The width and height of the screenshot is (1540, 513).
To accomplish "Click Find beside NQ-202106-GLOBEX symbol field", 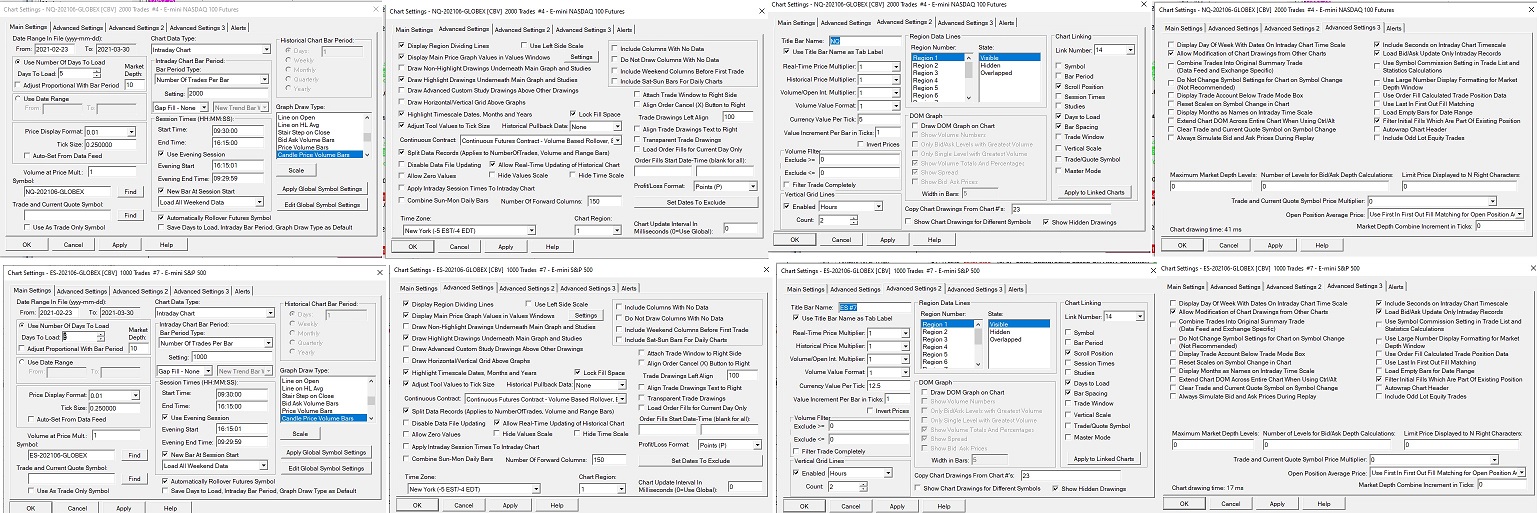I will tap(130, 191).
